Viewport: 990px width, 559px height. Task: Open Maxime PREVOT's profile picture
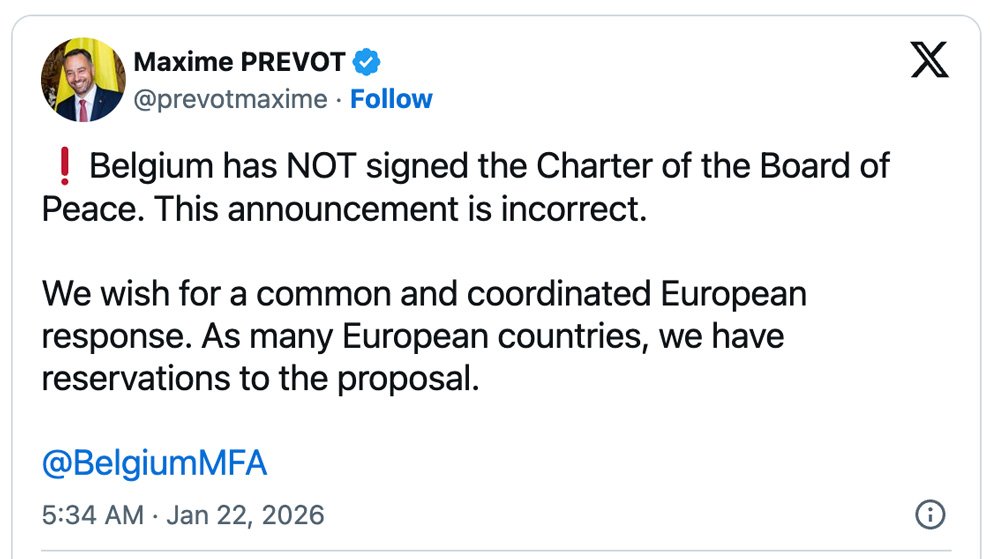click(82, 81)
